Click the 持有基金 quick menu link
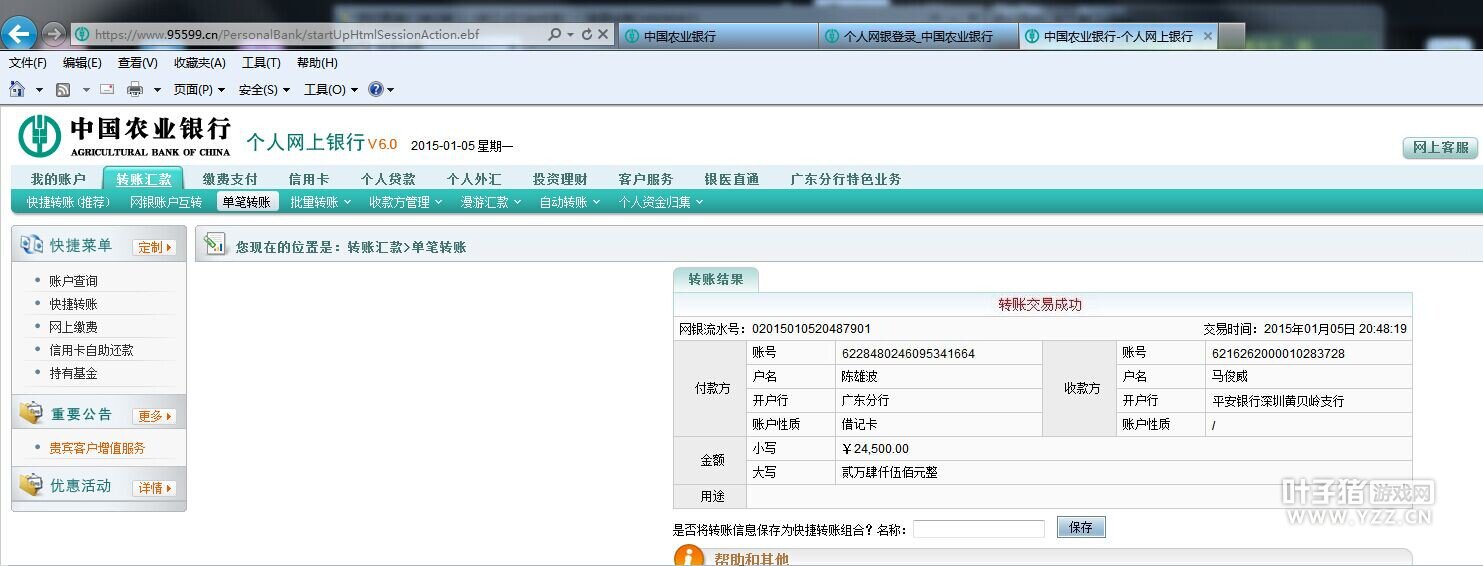This screenshot has height=566, width=1483. [x=74, y=373]
